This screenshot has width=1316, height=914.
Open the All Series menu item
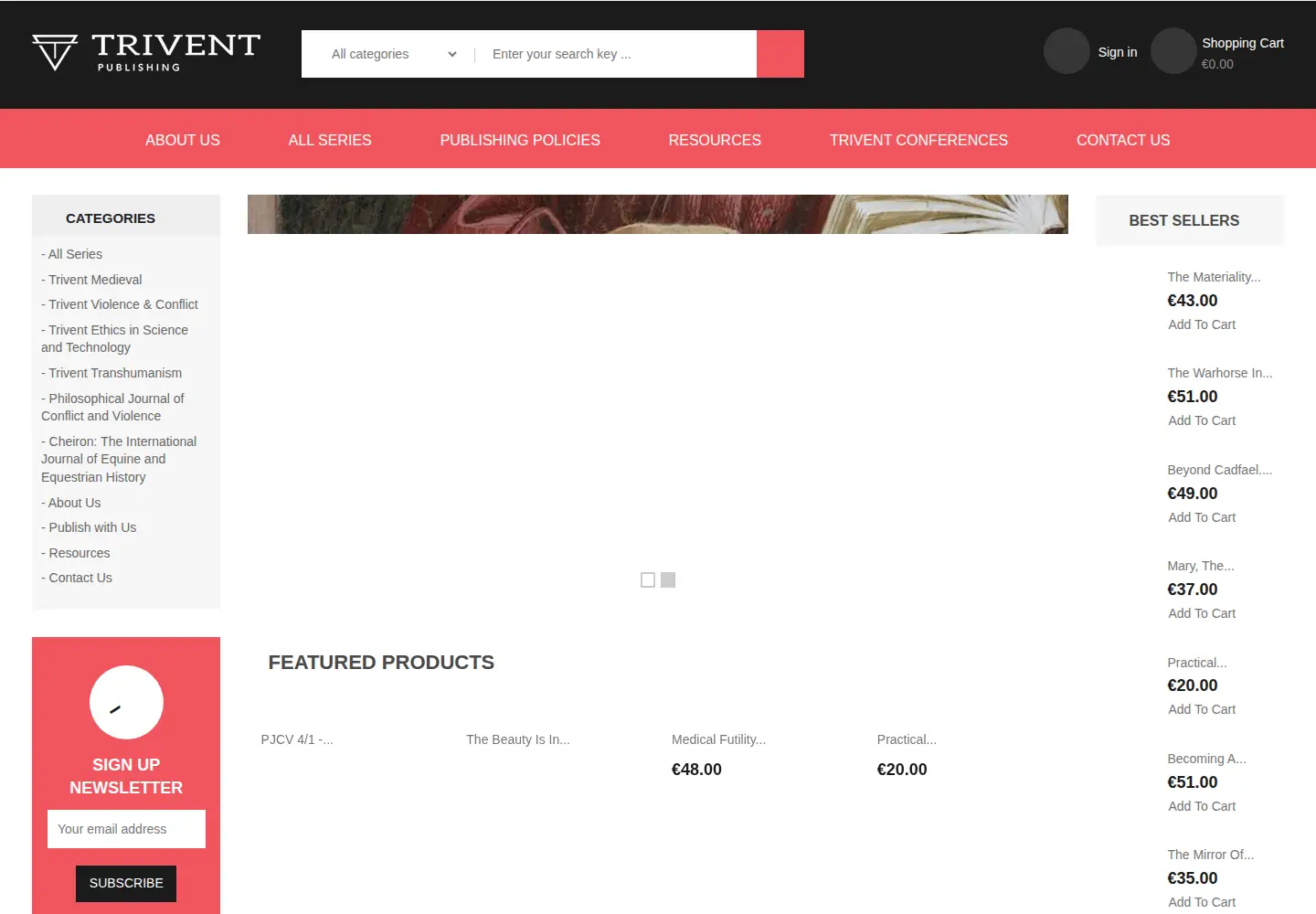330,140
